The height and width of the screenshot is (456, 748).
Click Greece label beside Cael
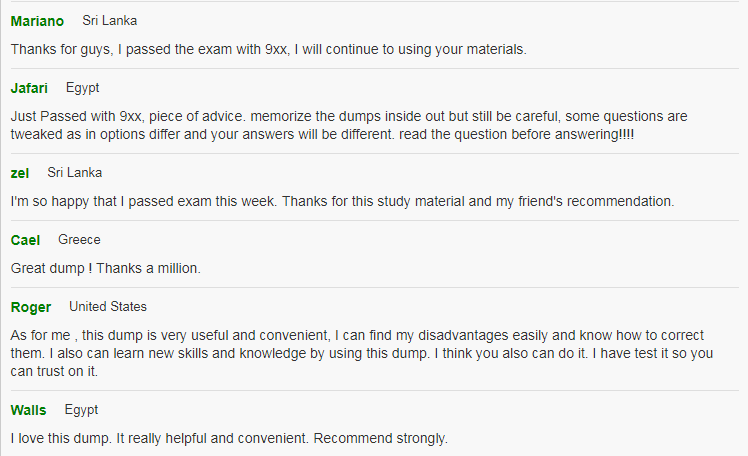[79, 239]
